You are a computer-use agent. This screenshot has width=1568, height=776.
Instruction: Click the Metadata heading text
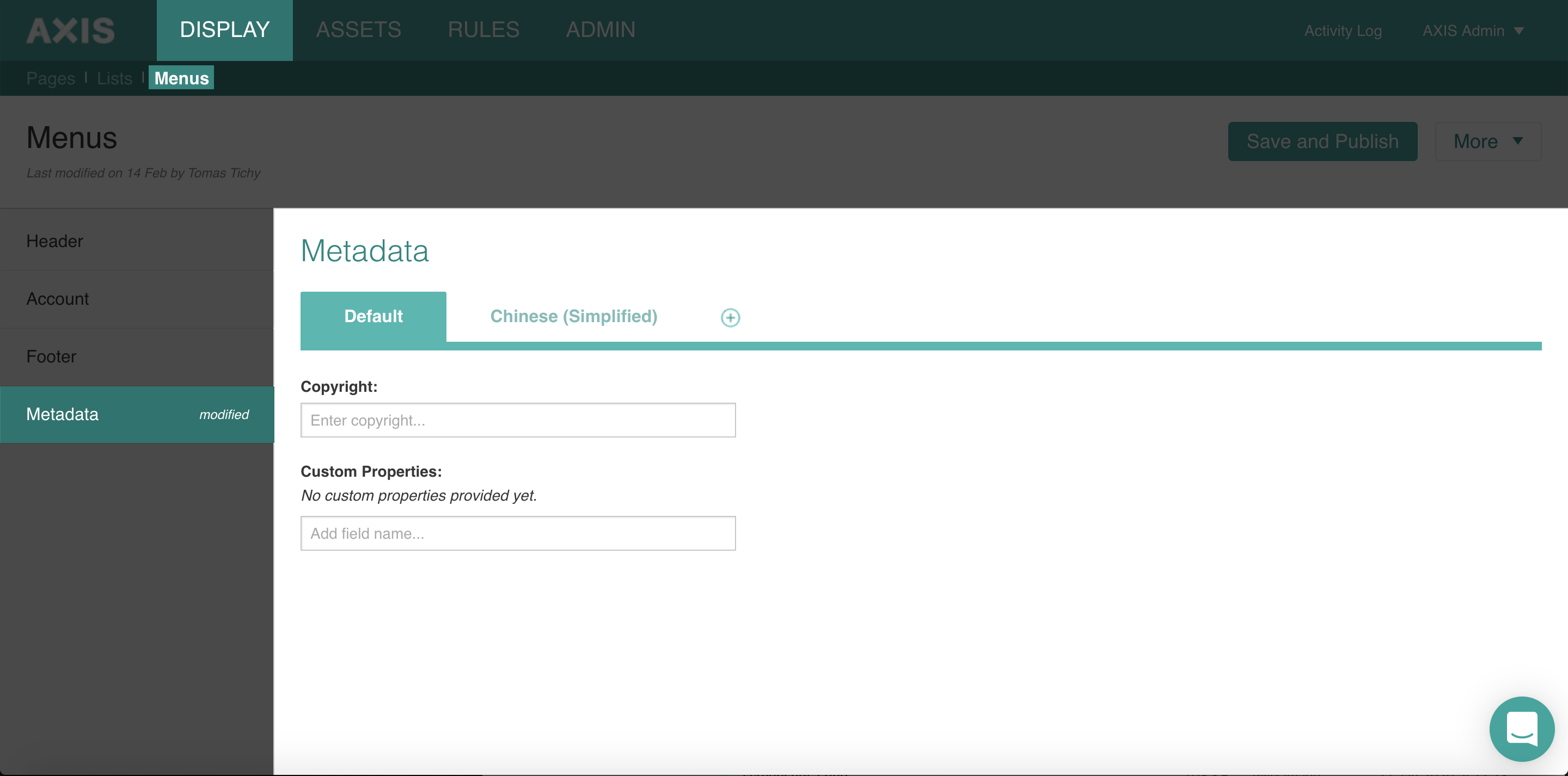point(365,251)
